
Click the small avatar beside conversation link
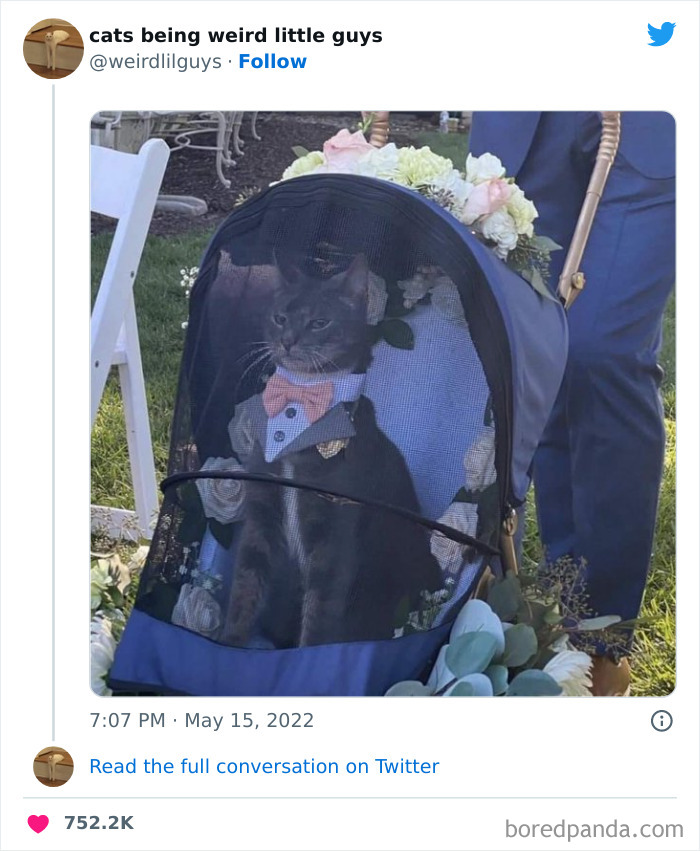pyautogui.click(x=53, y=766)
